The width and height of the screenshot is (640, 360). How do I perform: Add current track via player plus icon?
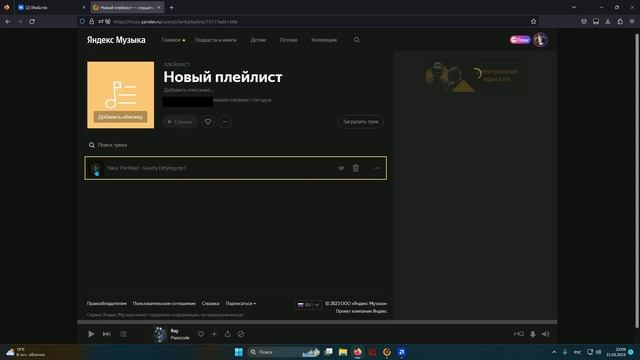pos(214,334)
